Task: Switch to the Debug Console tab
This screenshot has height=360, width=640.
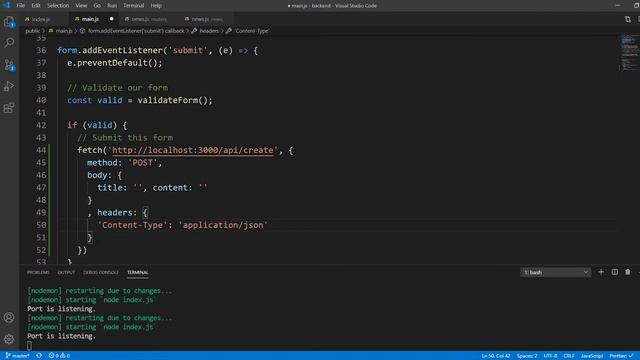Action: [x=101, y=272]
